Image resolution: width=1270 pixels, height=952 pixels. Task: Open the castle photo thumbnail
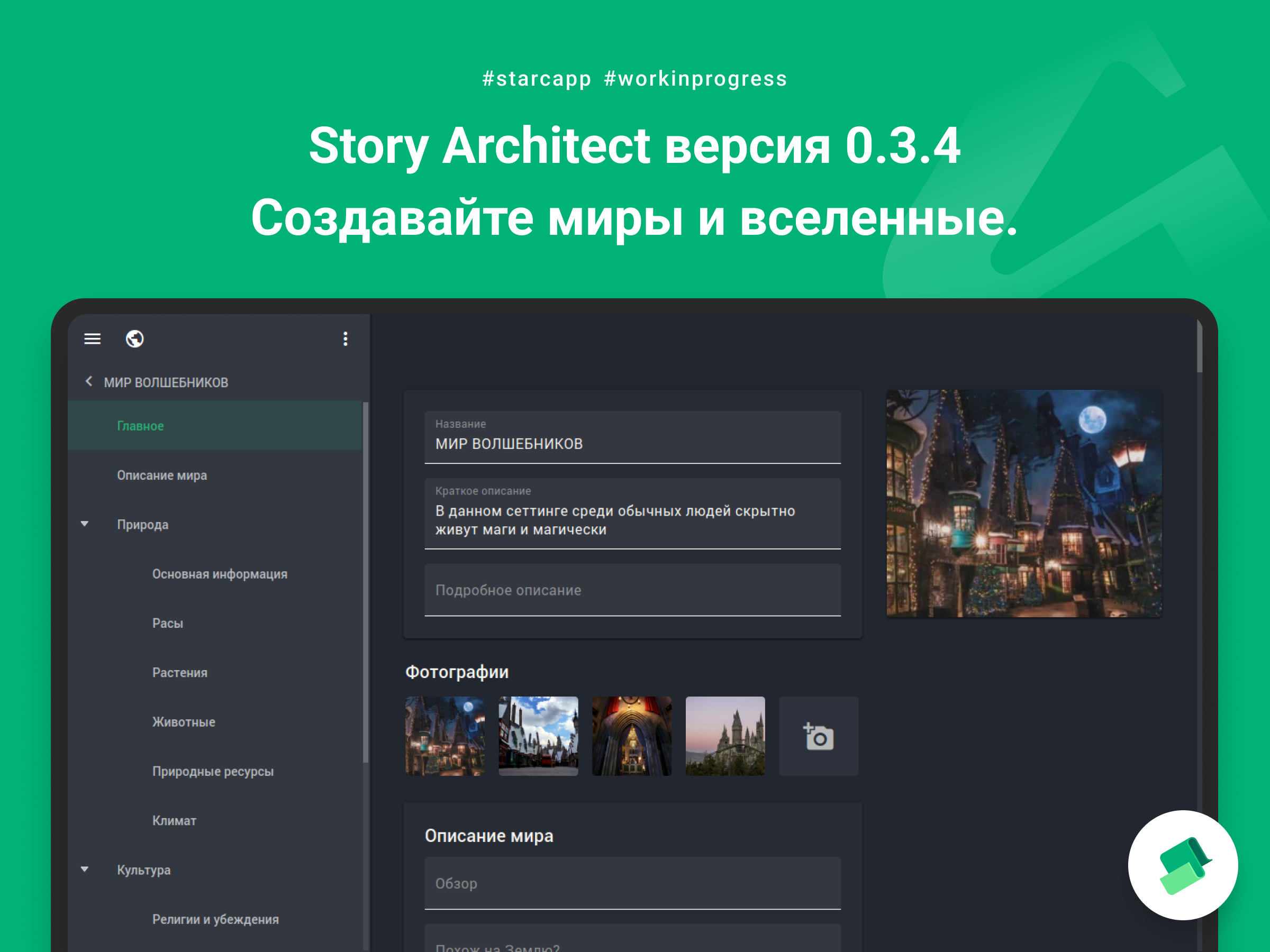point(725,736)
